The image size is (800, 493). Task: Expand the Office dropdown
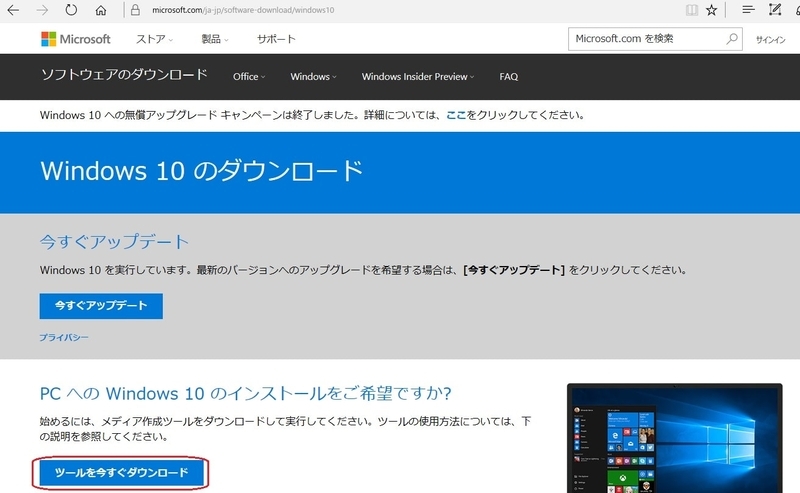pos(249,77)
